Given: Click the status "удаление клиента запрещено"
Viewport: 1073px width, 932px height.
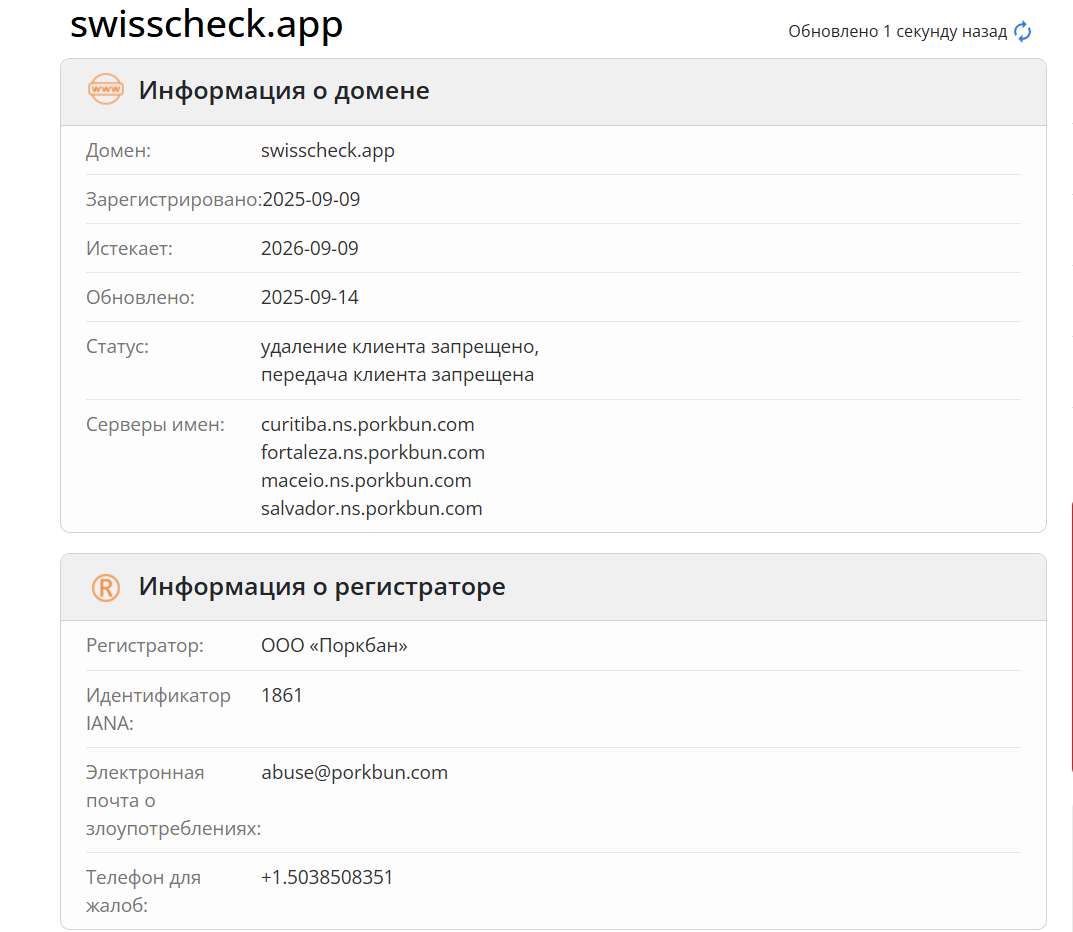Looking at the screenshot, I should 400,347.
